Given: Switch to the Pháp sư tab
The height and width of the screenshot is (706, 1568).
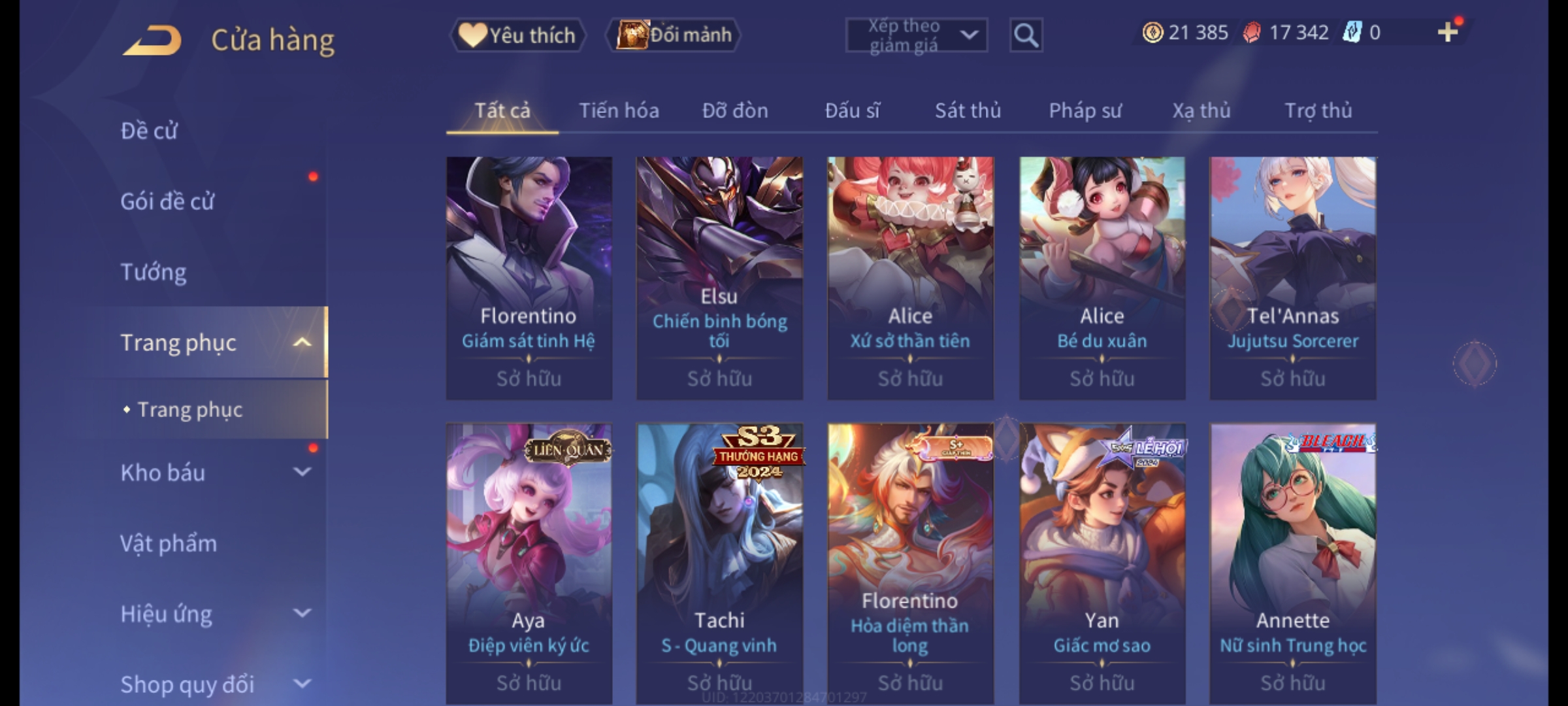Looking at the screenshot, I should [x=1085, y=110].
